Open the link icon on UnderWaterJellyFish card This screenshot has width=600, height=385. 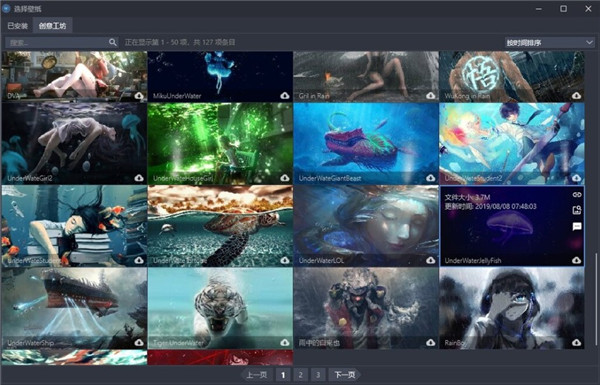(577, 195)
